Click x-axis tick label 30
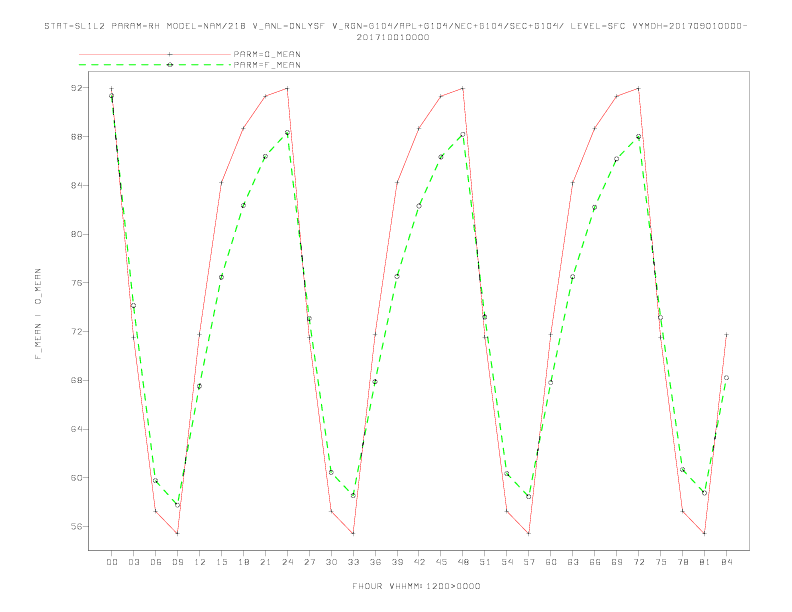This screenshot has height=612, width=792. point(331,562)
